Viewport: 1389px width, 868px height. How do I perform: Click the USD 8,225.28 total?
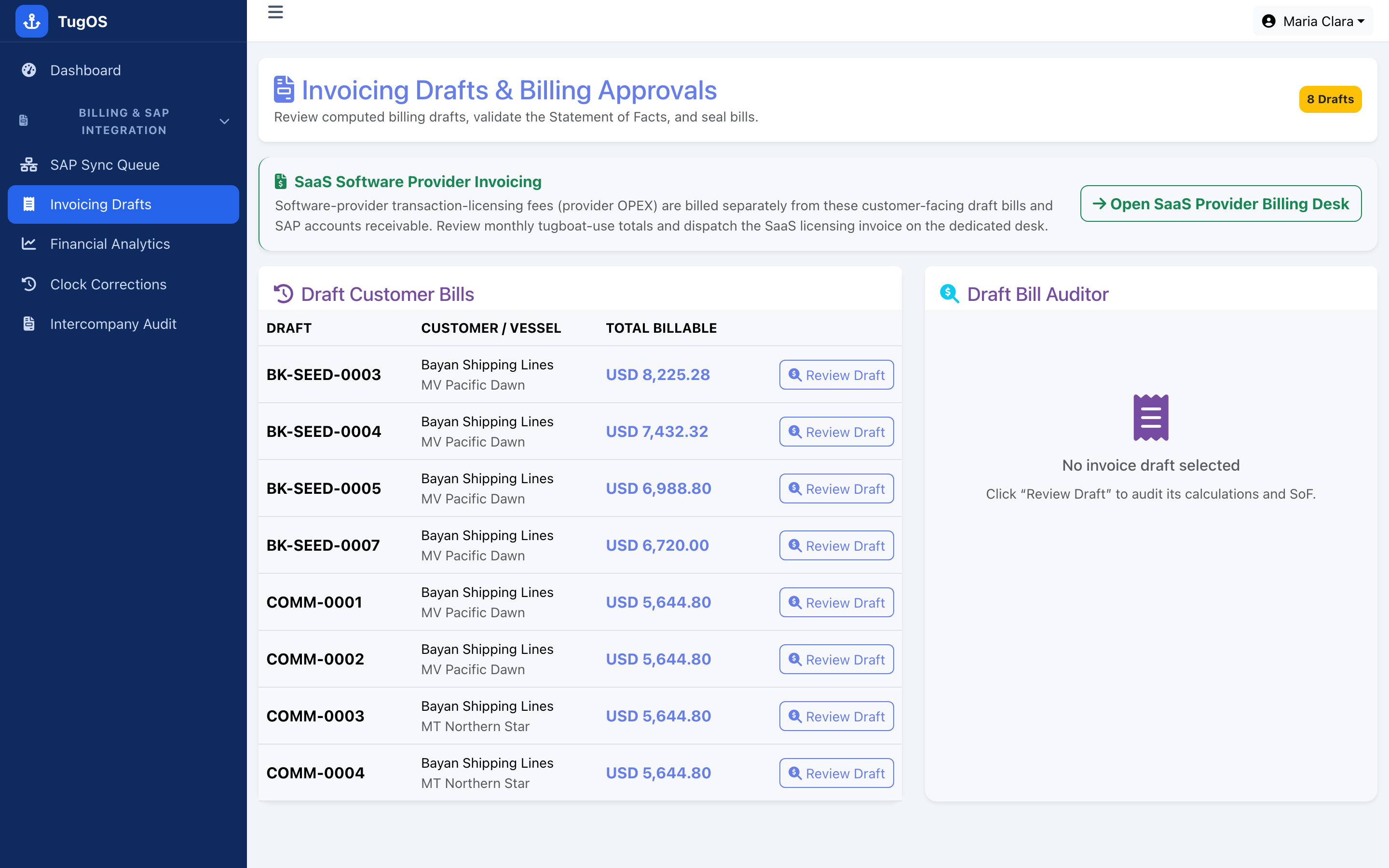click(658, 374)
